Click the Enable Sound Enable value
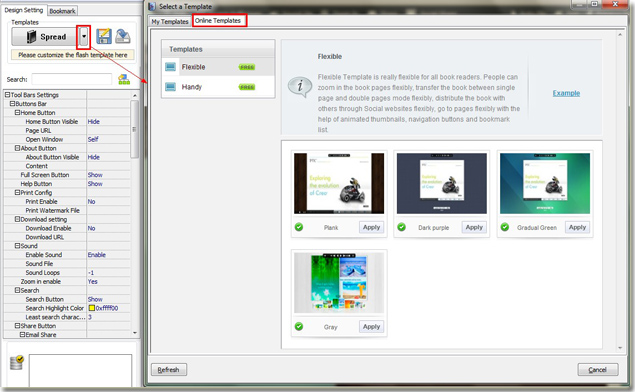Screen dimensions: 635x392 click(97, 255)
